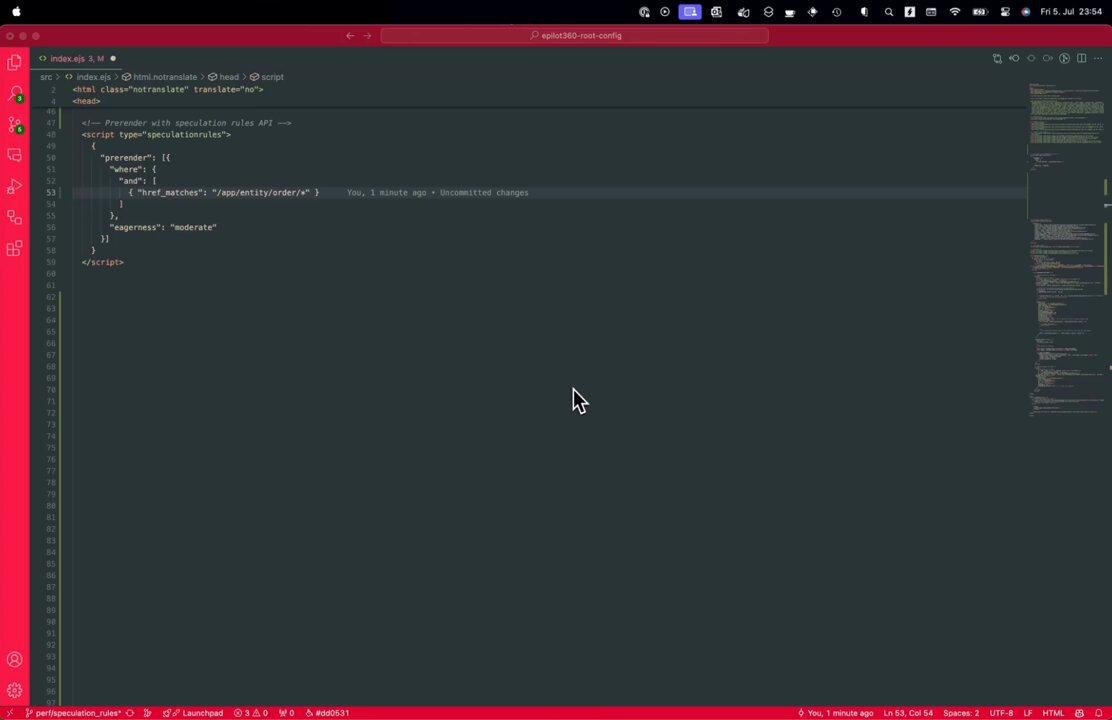Screen dimensions: 1112x720
Task: Click the Copilot status icon
Action: tap(1079, 713)
